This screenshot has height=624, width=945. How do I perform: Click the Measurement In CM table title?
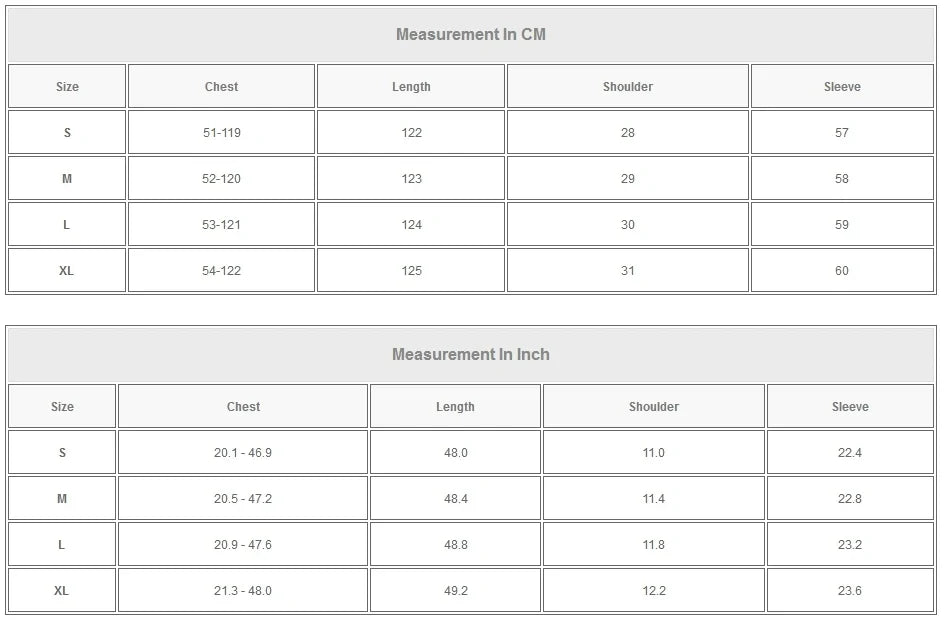pyautogui.click(x=471, y=35)
